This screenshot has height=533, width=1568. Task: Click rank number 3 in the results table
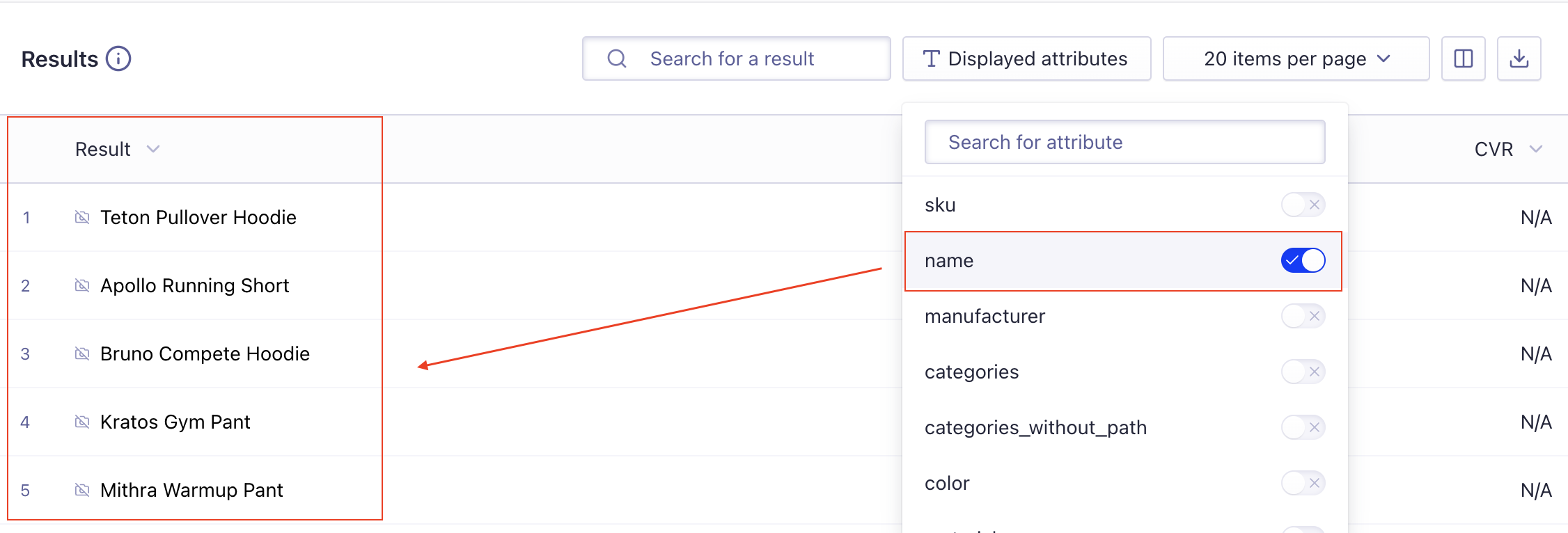[x=26, y=354]
